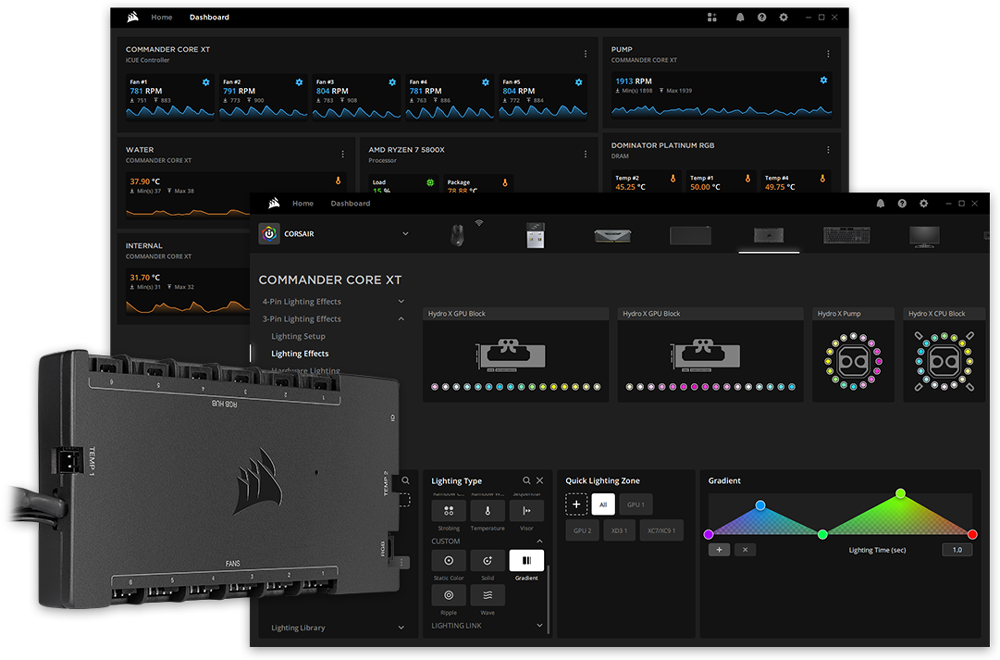Toggle the All quick lighting zone
The height and width of the screenshot is (660, 1000).
pyautogui.click(x=603, y=504)
